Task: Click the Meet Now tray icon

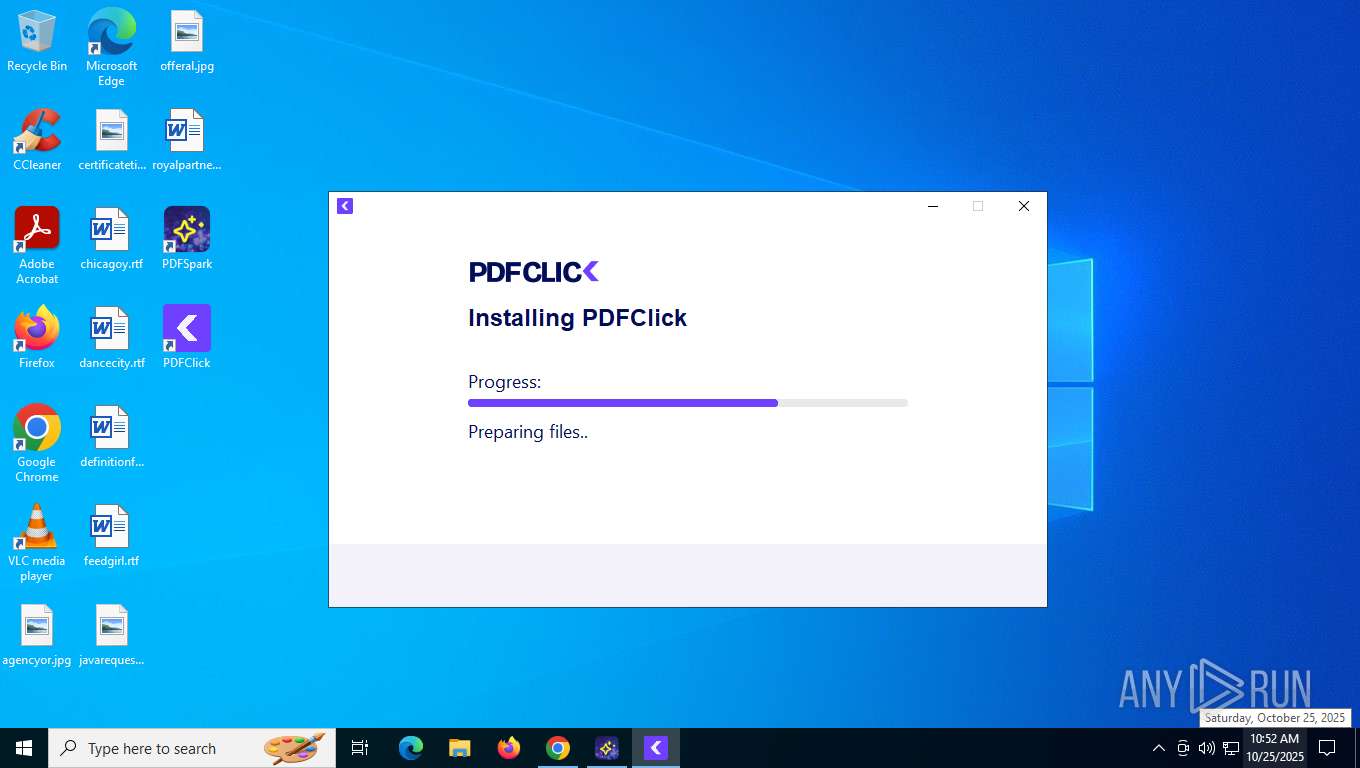Action: [1183, 748]
